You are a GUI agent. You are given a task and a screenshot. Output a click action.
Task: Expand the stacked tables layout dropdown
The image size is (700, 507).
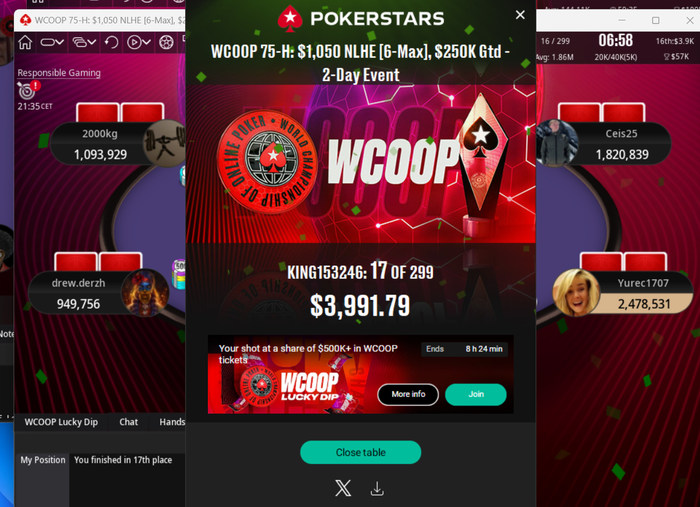click(x=84, y=42)
